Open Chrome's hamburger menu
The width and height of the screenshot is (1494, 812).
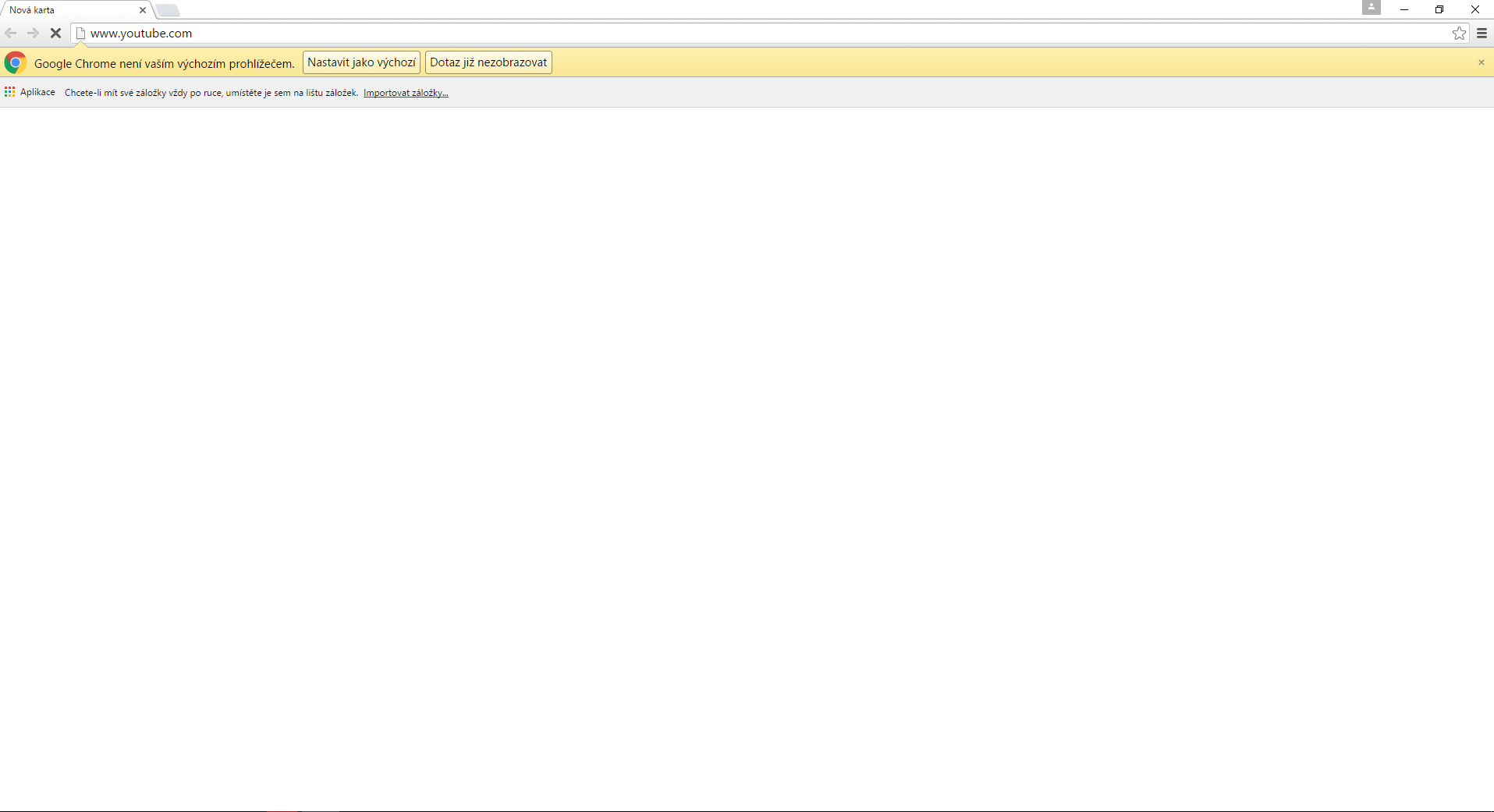pos(1481,33)
